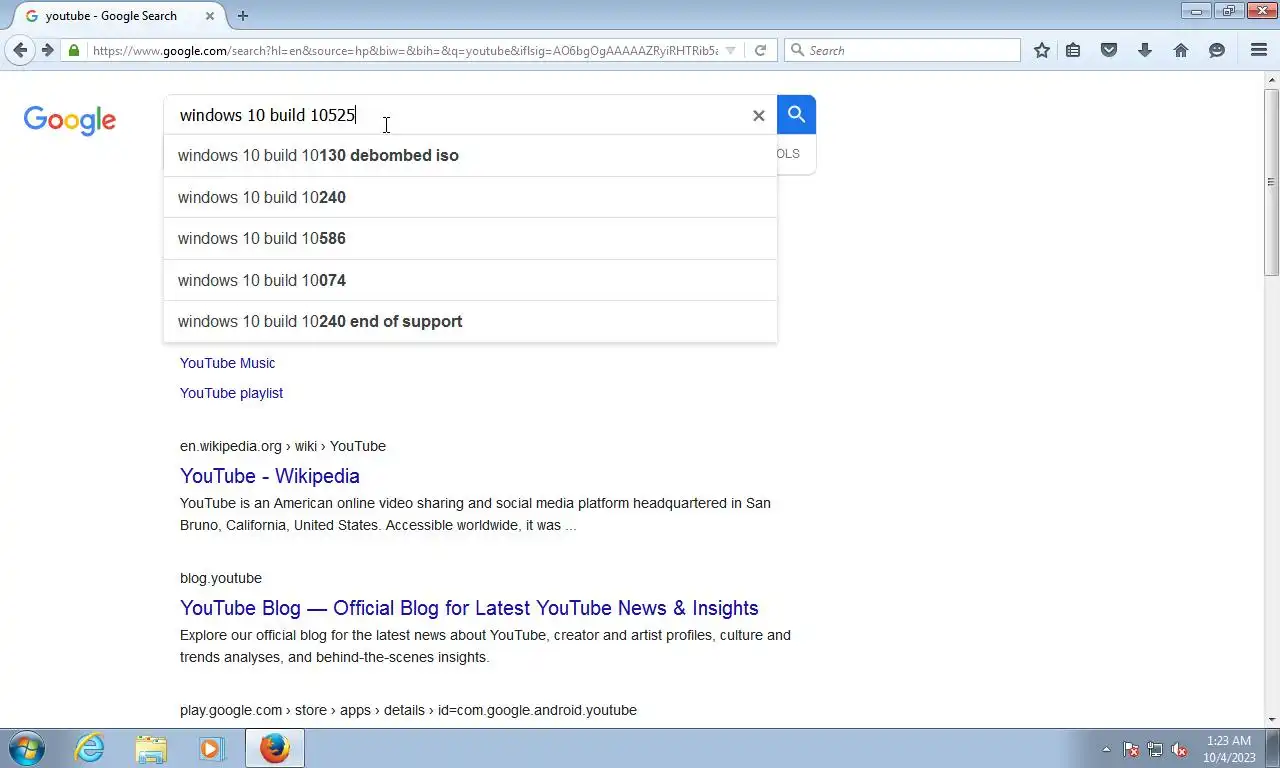The image size is (1280, 768).
Task: Open the YouTube Blog official result link
Action: (x=469, y=608)
